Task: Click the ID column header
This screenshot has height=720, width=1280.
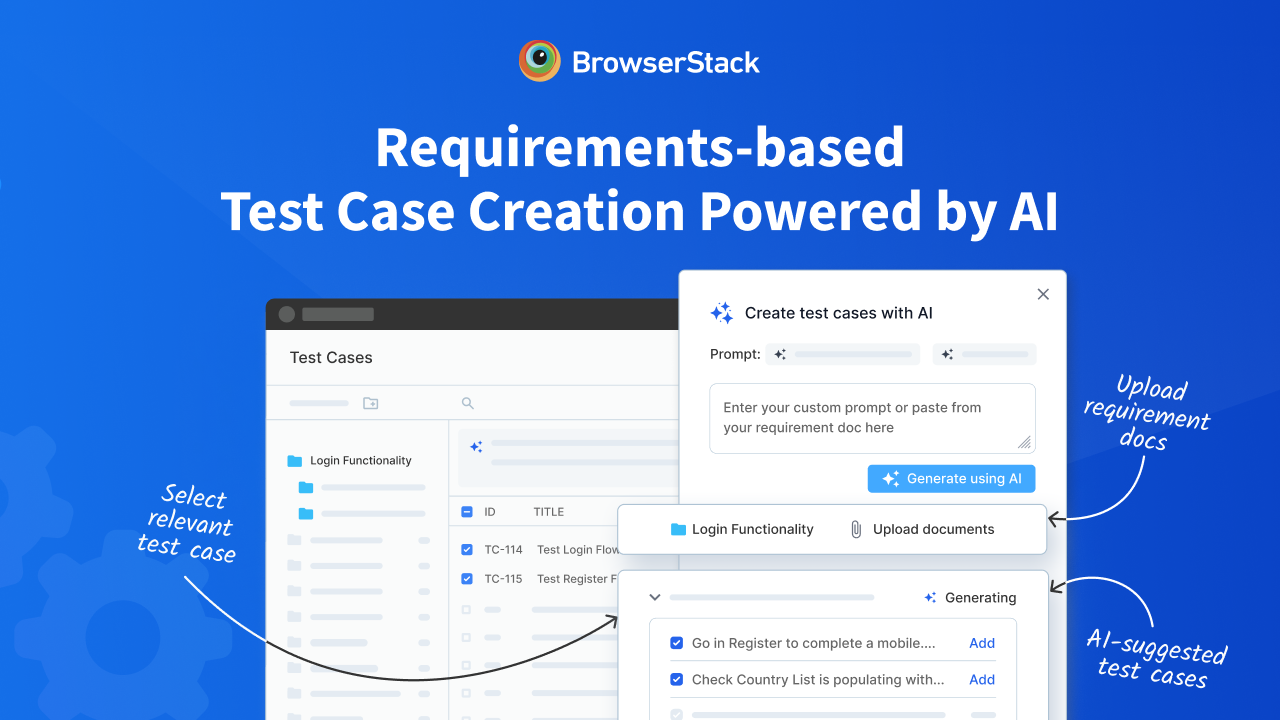Action: 490,512
